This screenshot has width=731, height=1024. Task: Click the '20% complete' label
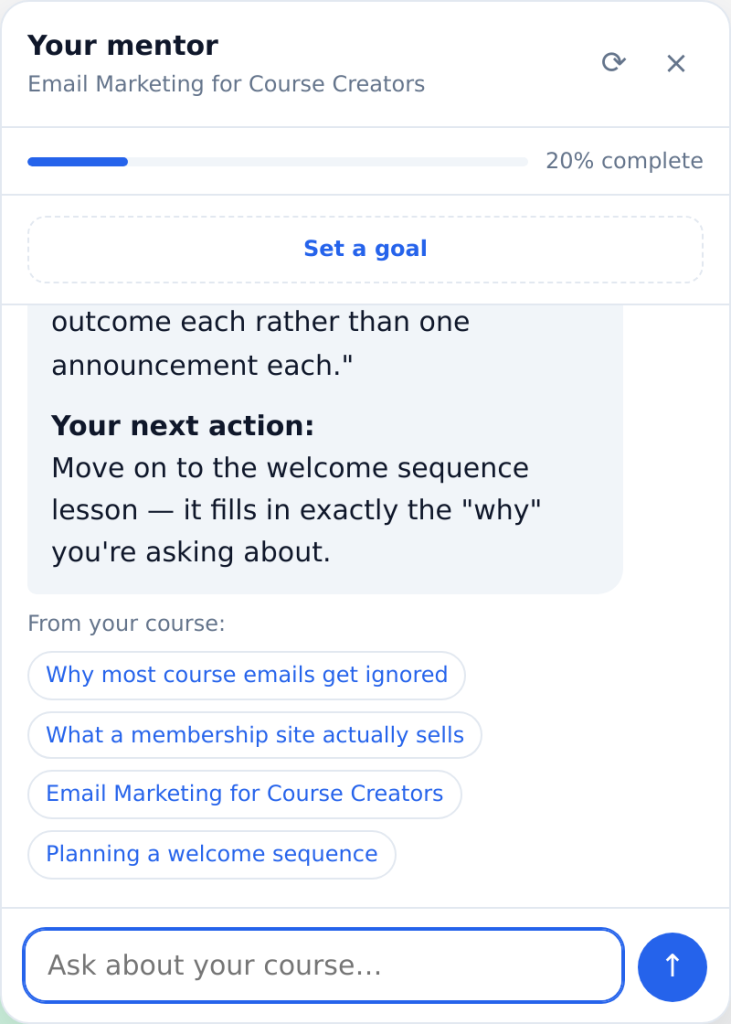click(625, 161)
